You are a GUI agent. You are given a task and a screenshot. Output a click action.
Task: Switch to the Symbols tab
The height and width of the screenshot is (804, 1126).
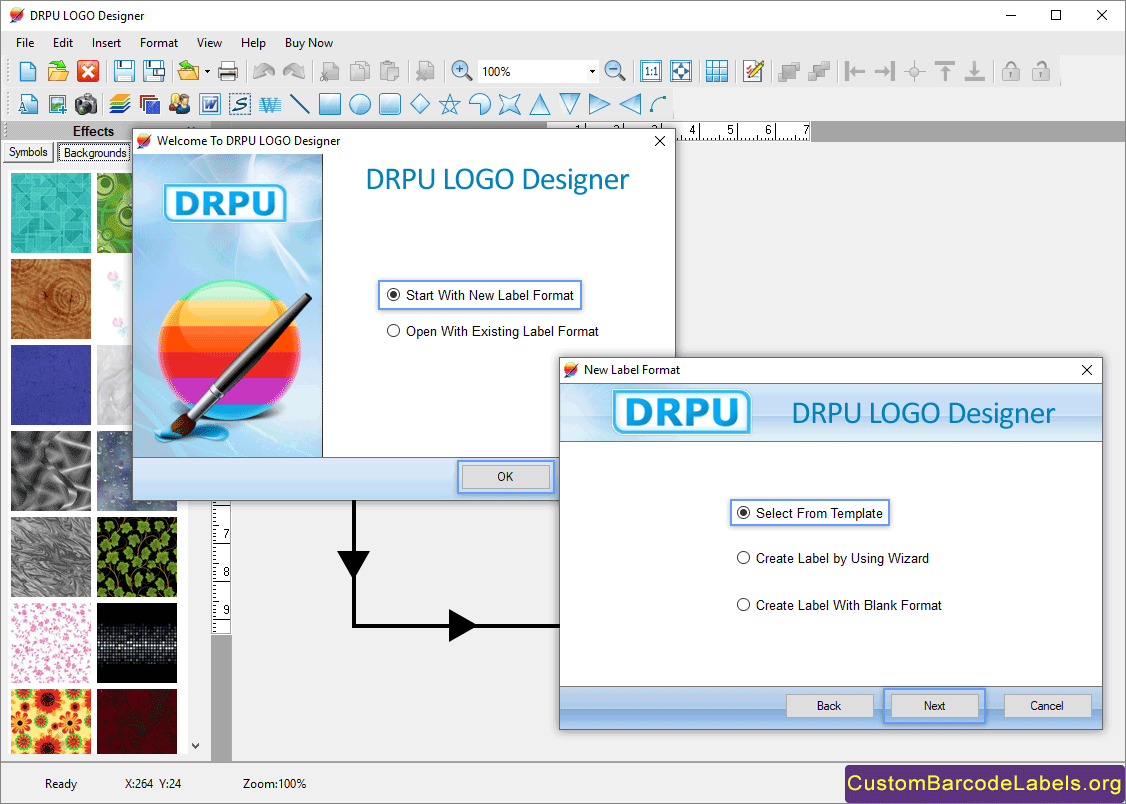(x=28, y=152)
